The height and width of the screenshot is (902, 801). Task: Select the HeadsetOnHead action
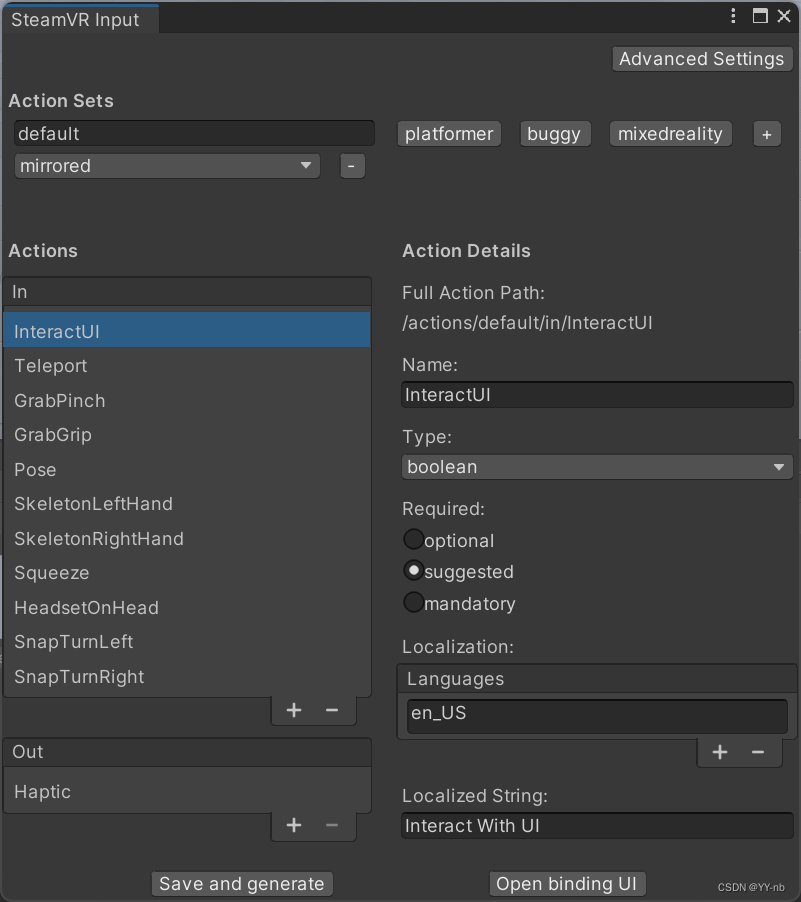(186, 607)
